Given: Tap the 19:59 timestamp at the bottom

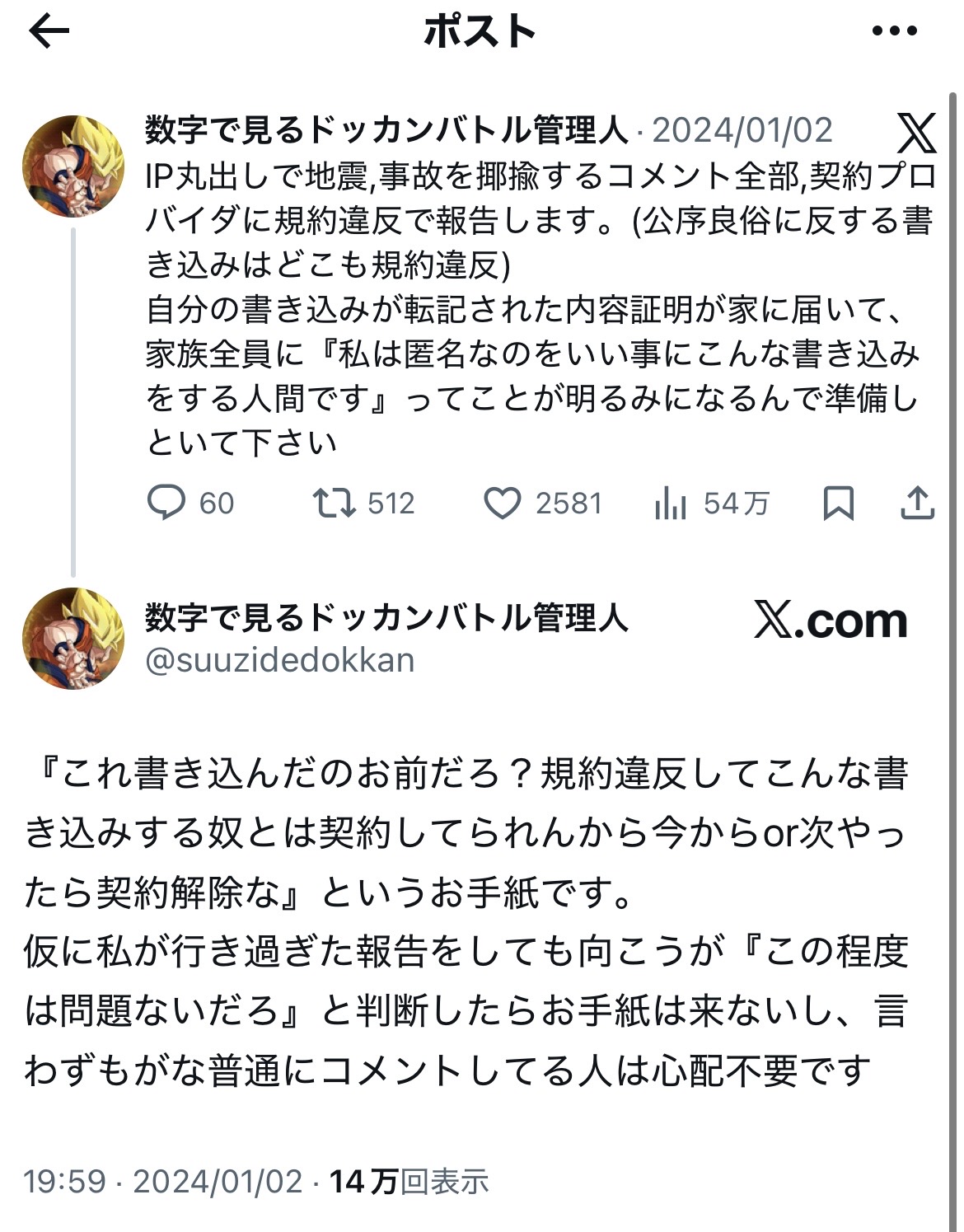Looking at the screenshot, I should coord(64,1181).
